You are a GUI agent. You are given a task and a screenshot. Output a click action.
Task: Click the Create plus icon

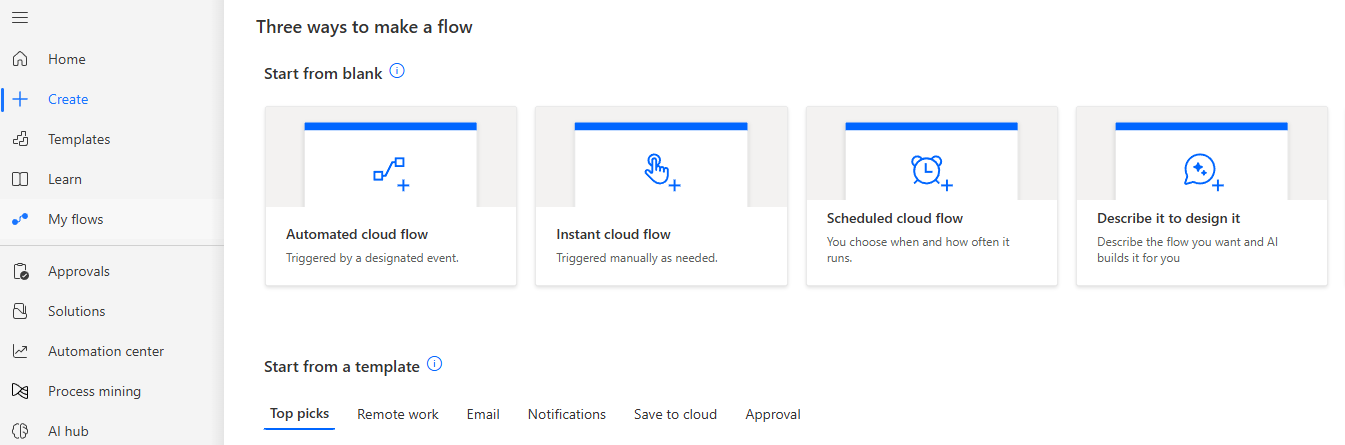pyautogui.click(x=20, y=99)
